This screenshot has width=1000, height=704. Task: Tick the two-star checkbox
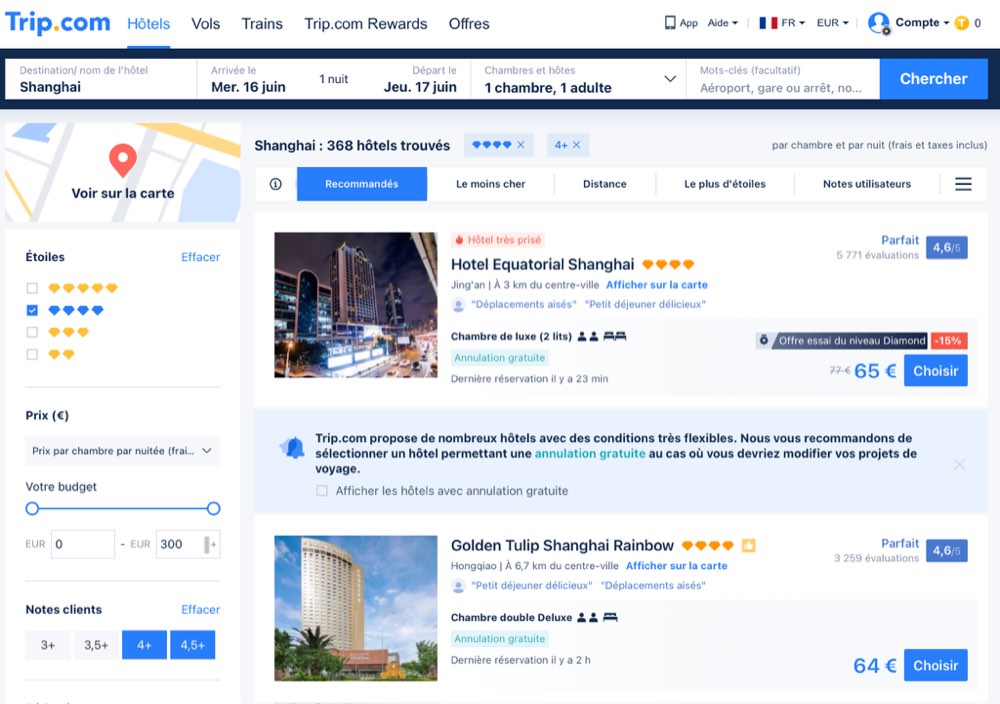(33, 355)
